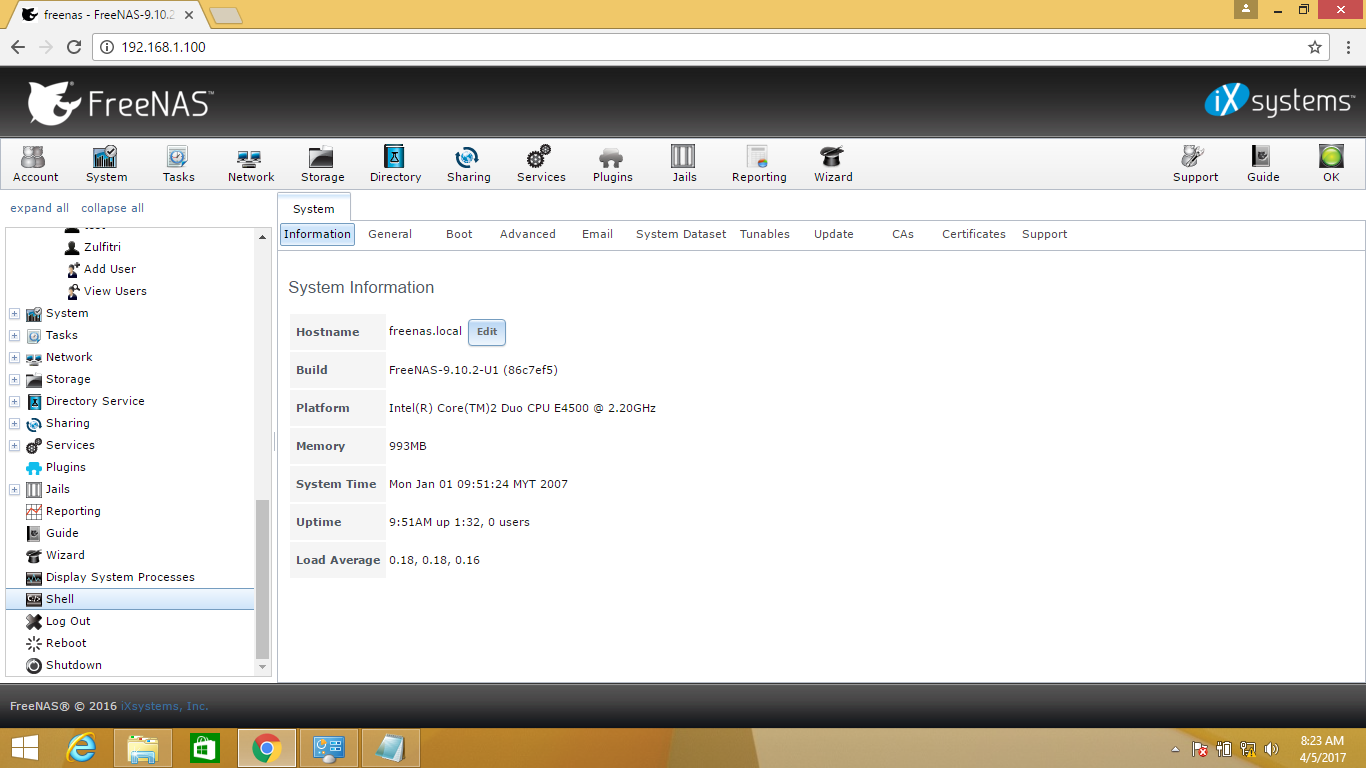Go back in browser history

[x=18, y=47]
